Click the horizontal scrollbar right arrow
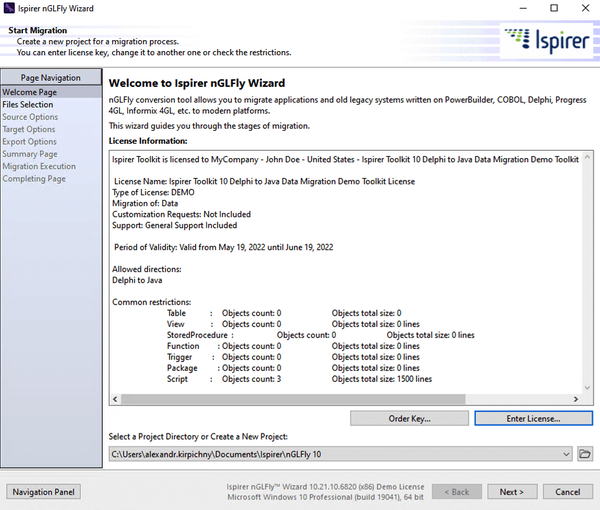This screenshot has height=510, width=600. coord(576,399)
